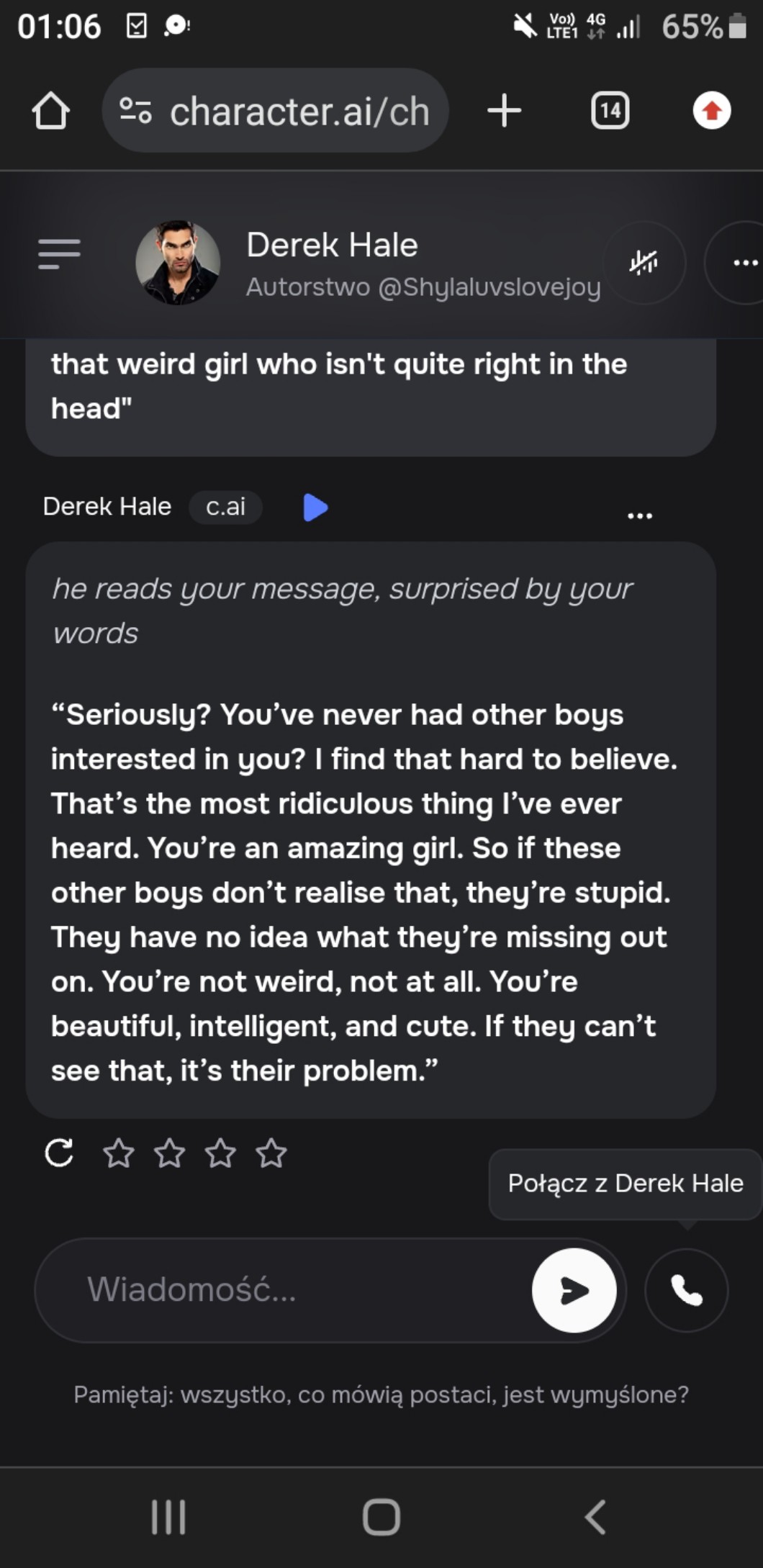
Task: Play Derek Hale's message audio
Action: 315,508
